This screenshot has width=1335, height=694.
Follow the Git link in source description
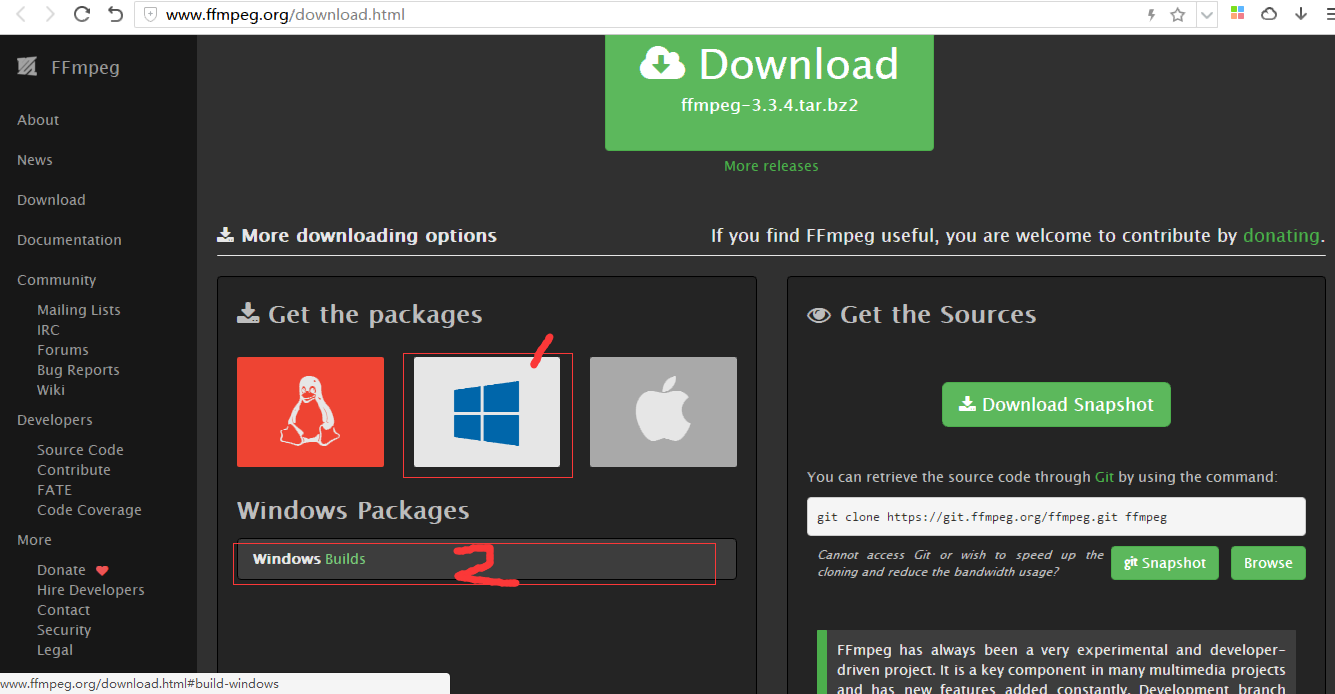(1105, 477)
